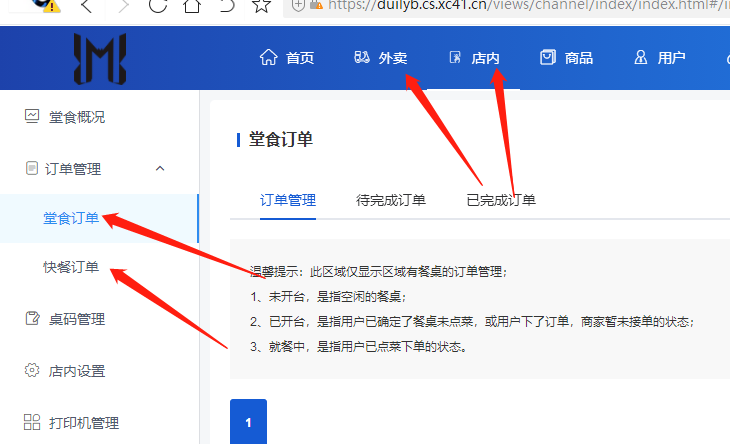Open the 商品 shop bag icon
This screenshot has width=730, height=444.
(547, 58)
